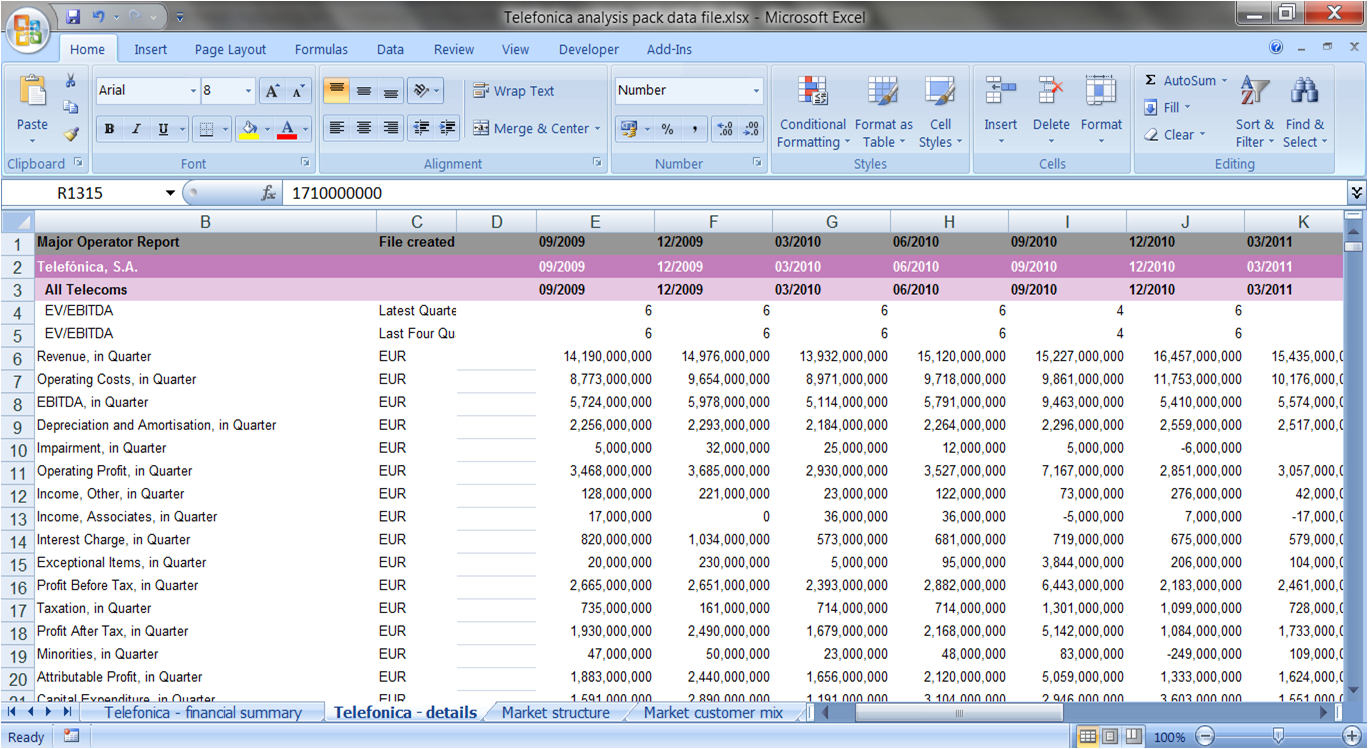Image resolution: width=1368 pixels, height=749 pixels.
Task: Activate the Format Painter brush
Action: (x=71, y=133)
